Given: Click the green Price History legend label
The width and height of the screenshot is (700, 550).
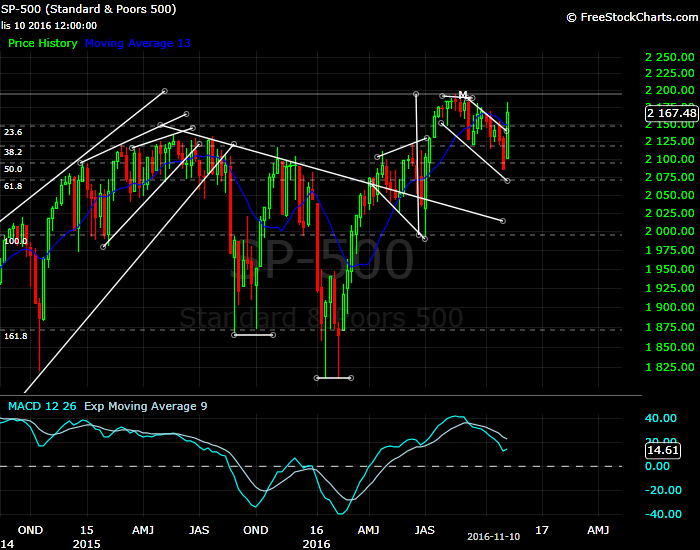Looking at the screenshot, I should (x=43, y=43).
